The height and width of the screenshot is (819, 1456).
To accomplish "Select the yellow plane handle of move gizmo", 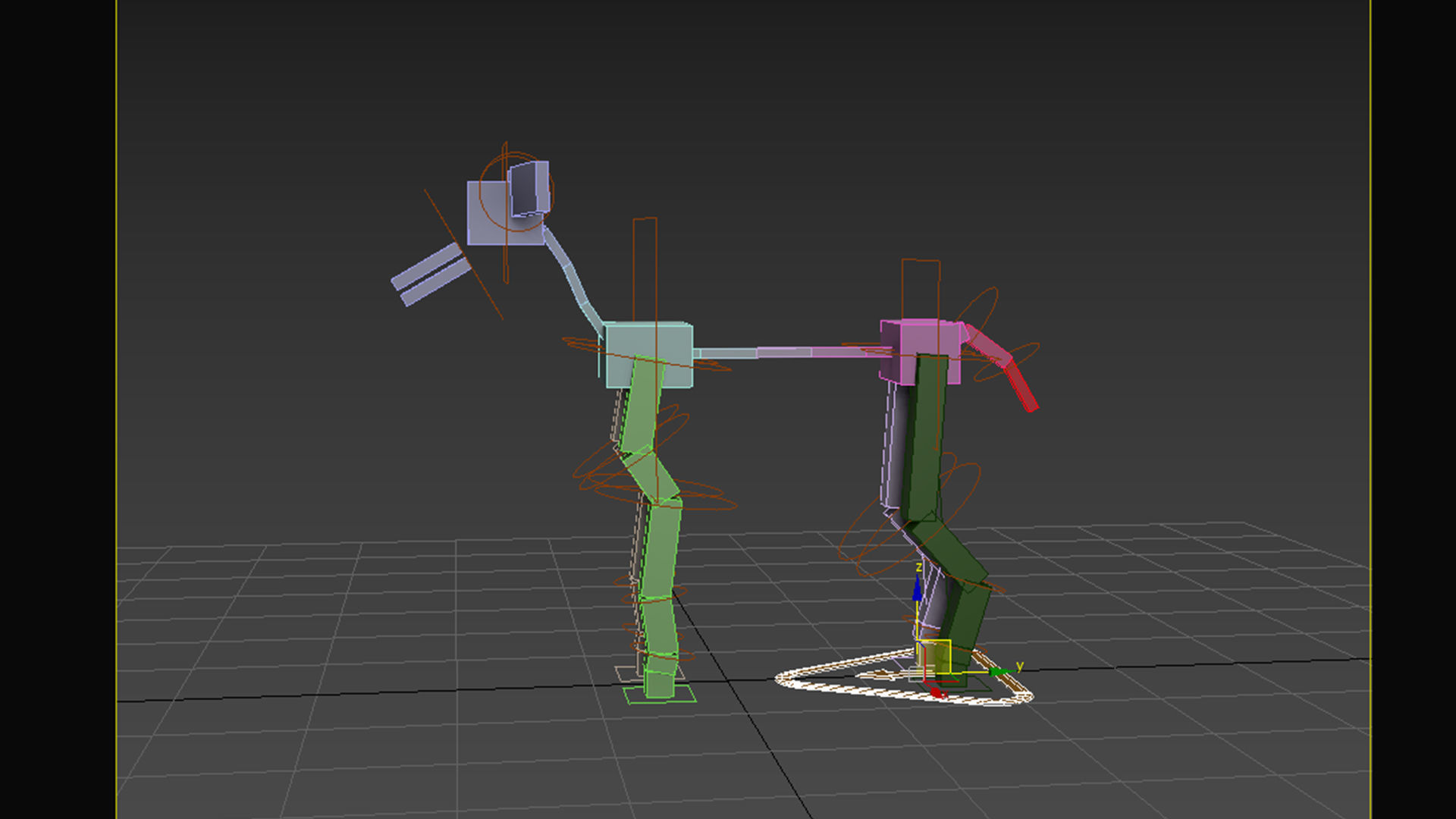I will [x=934, y=656].
